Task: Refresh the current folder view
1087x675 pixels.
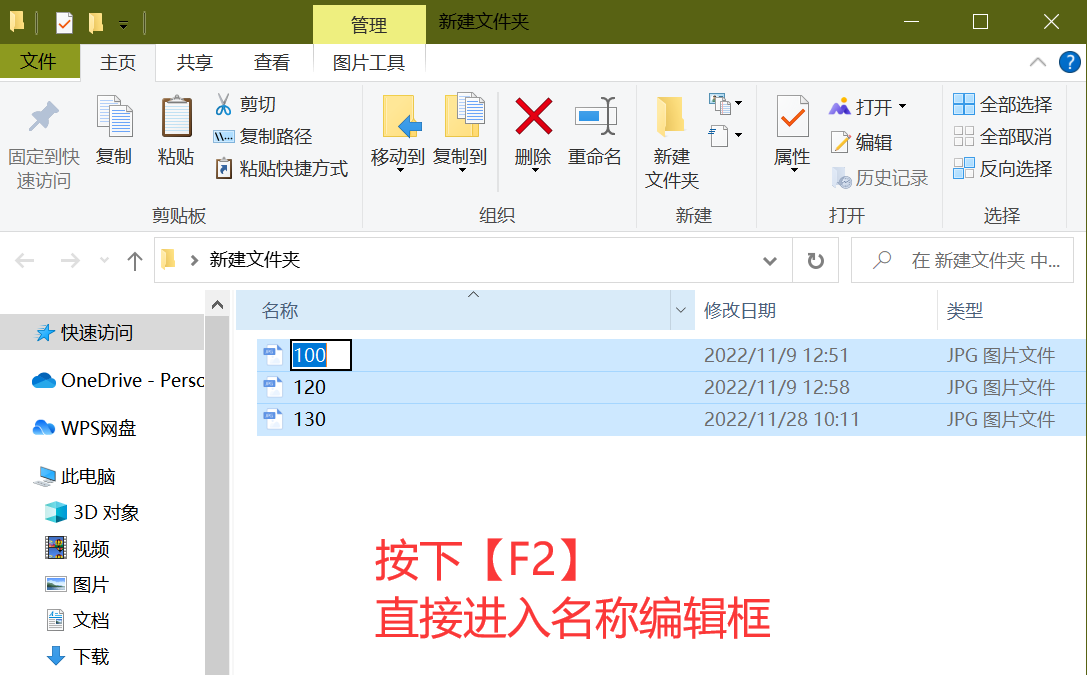Action: (815, 261)
